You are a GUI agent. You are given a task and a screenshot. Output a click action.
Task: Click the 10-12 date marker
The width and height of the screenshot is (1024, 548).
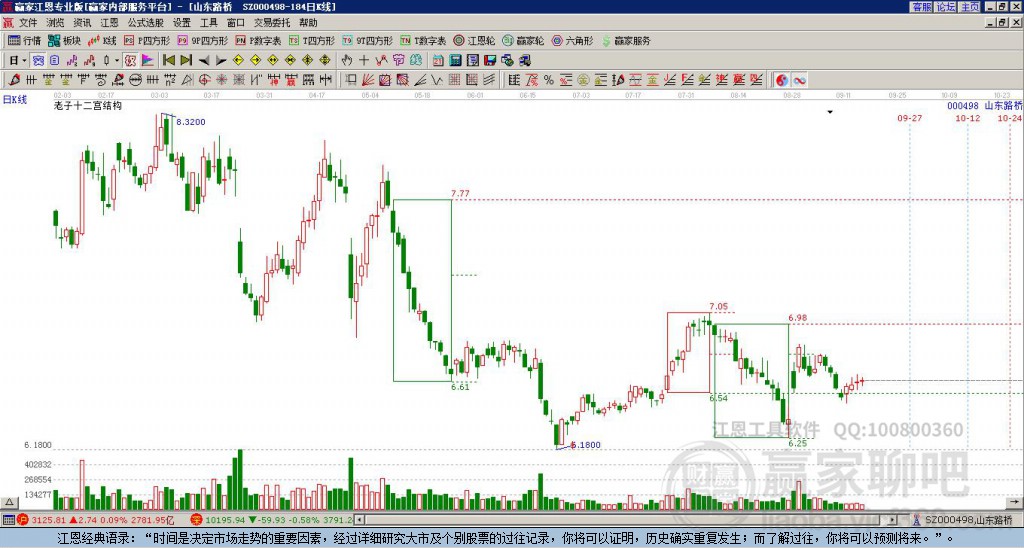(967, 118)
